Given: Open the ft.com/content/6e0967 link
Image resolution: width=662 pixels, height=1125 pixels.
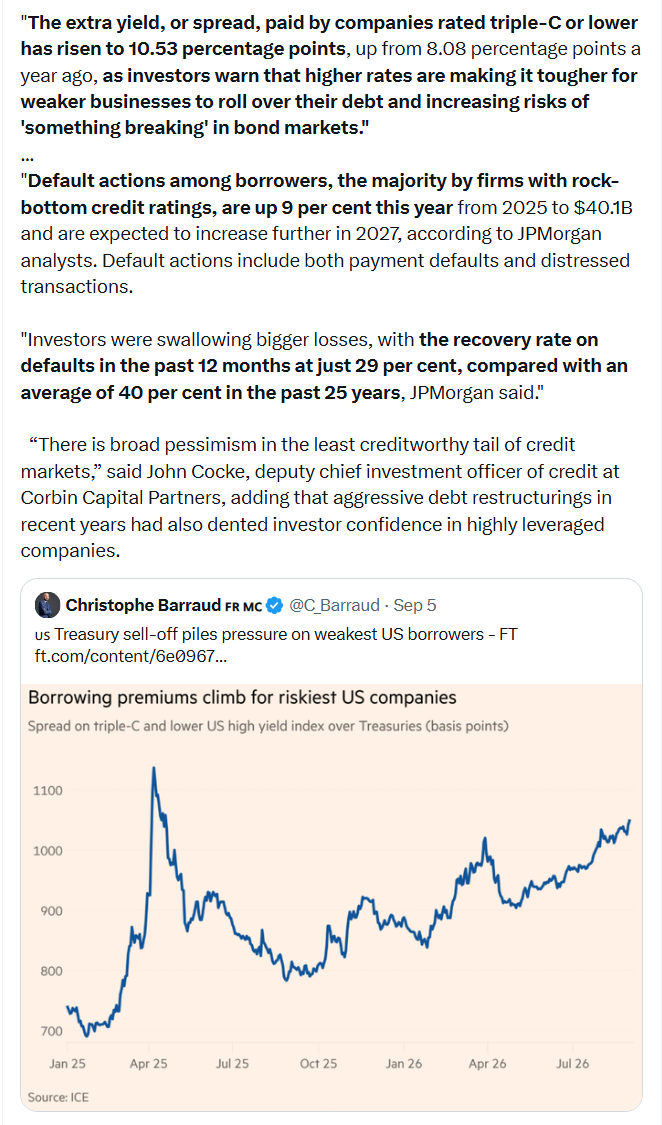Looking at the screenshot, I should tap(131, 656).
